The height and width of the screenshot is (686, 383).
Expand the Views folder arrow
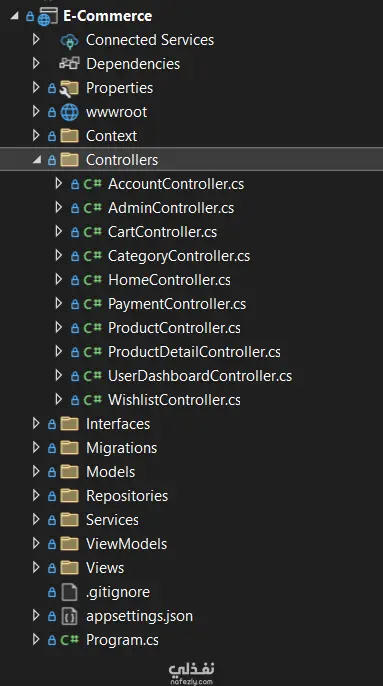pos(36,567)
